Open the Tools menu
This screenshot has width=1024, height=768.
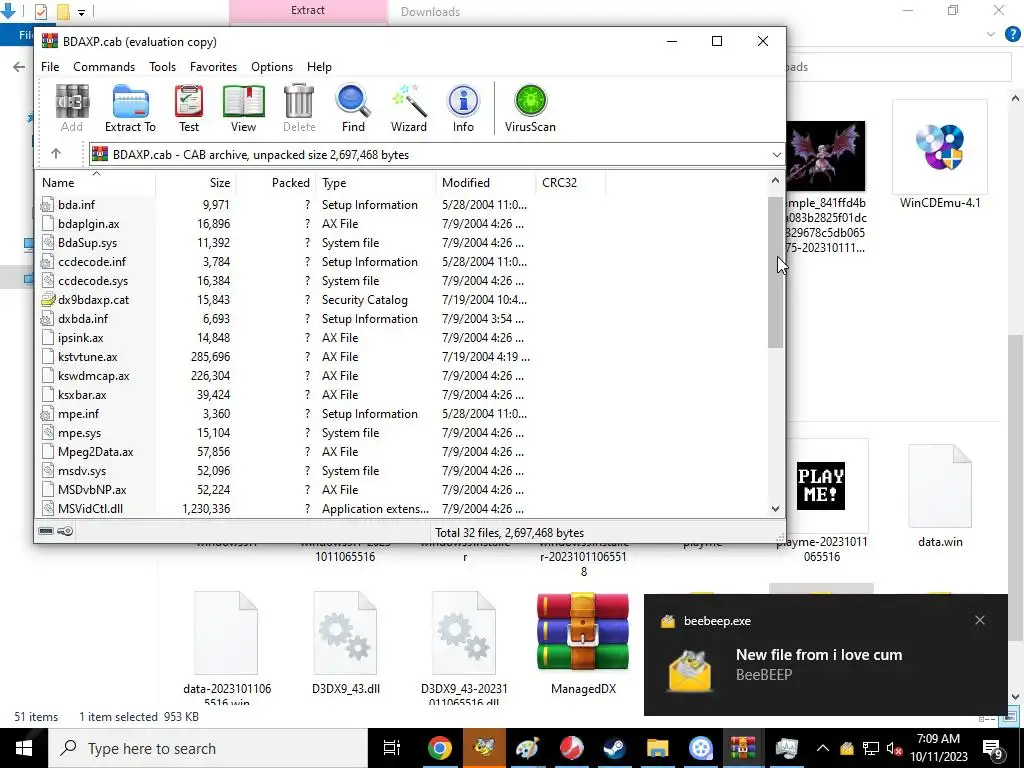tap(162, 67)
